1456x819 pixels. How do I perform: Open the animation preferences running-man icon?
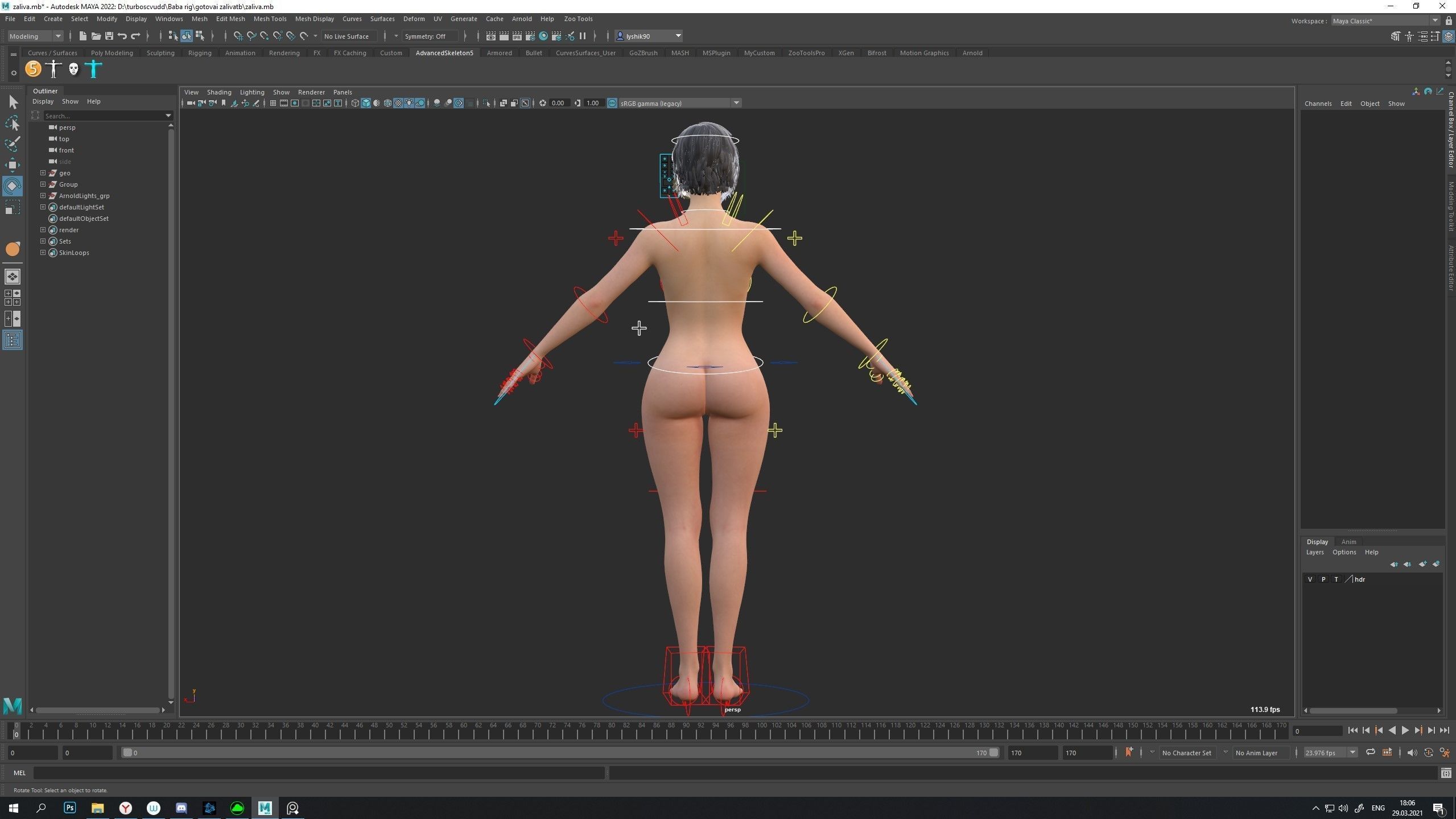1444,752
